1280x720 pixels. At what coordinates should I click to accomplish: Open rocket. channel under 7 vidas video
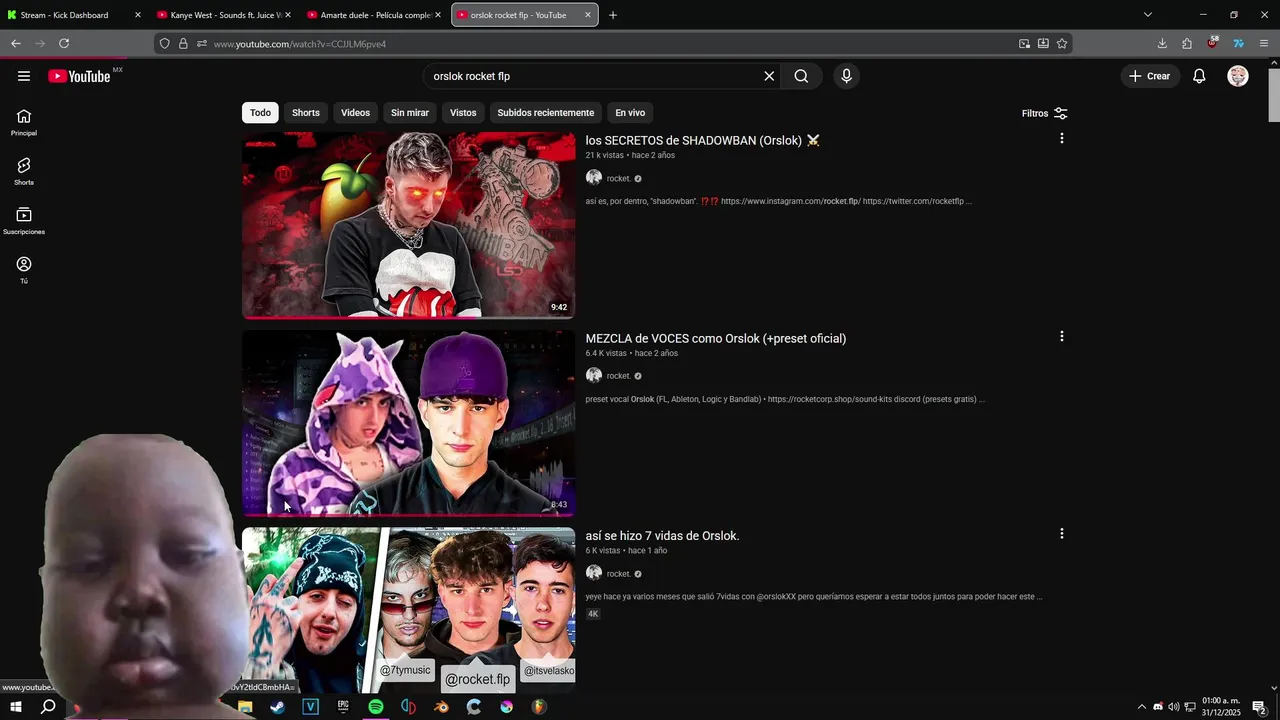[x=618, y=574]
